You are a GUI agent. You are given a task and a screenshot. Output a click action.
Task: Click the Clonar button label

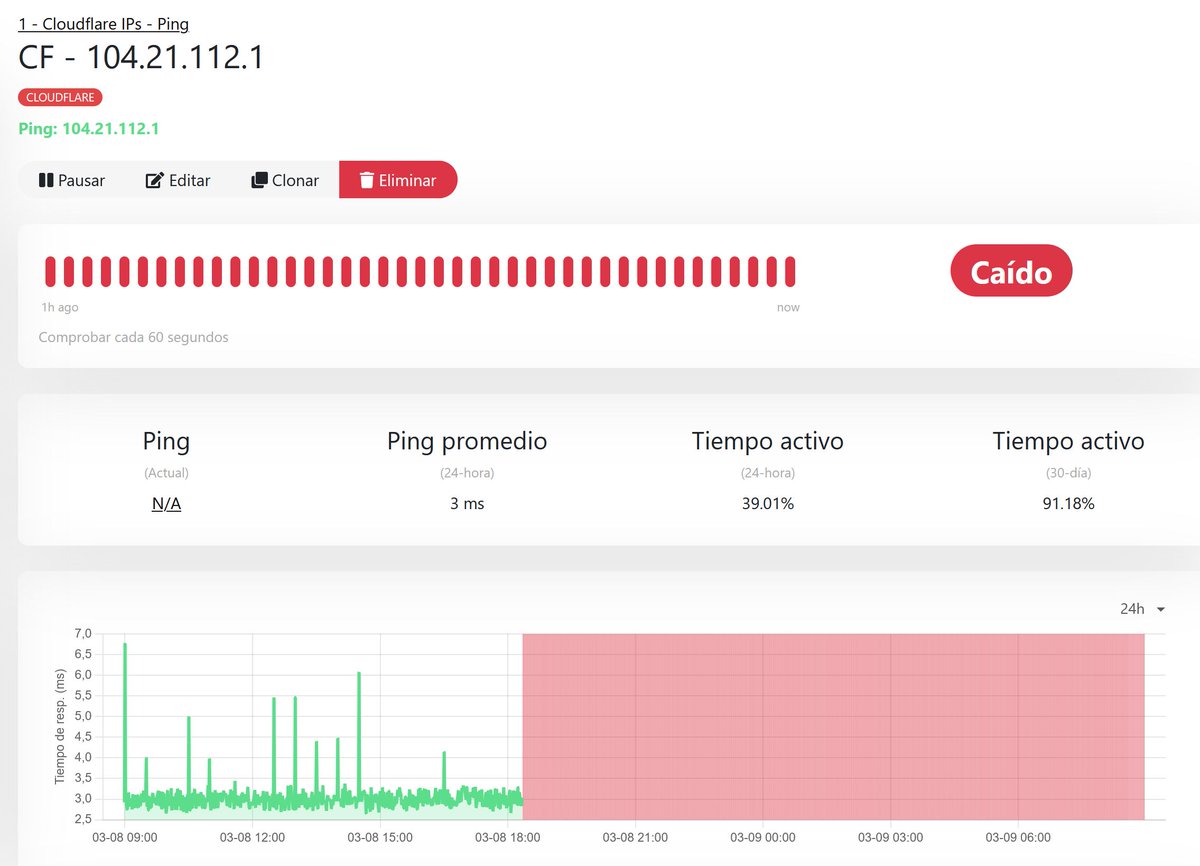[295, 180]
